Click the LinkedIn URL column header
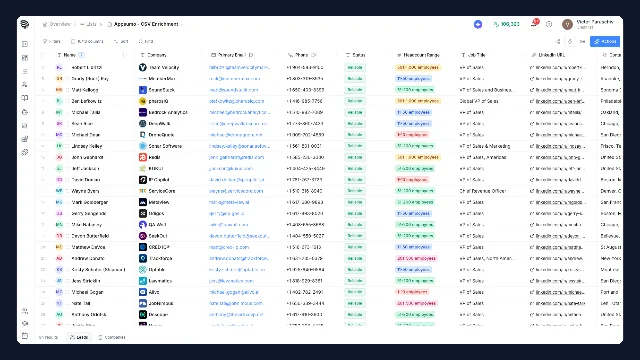The image size is (640, 360). (548, 55)
